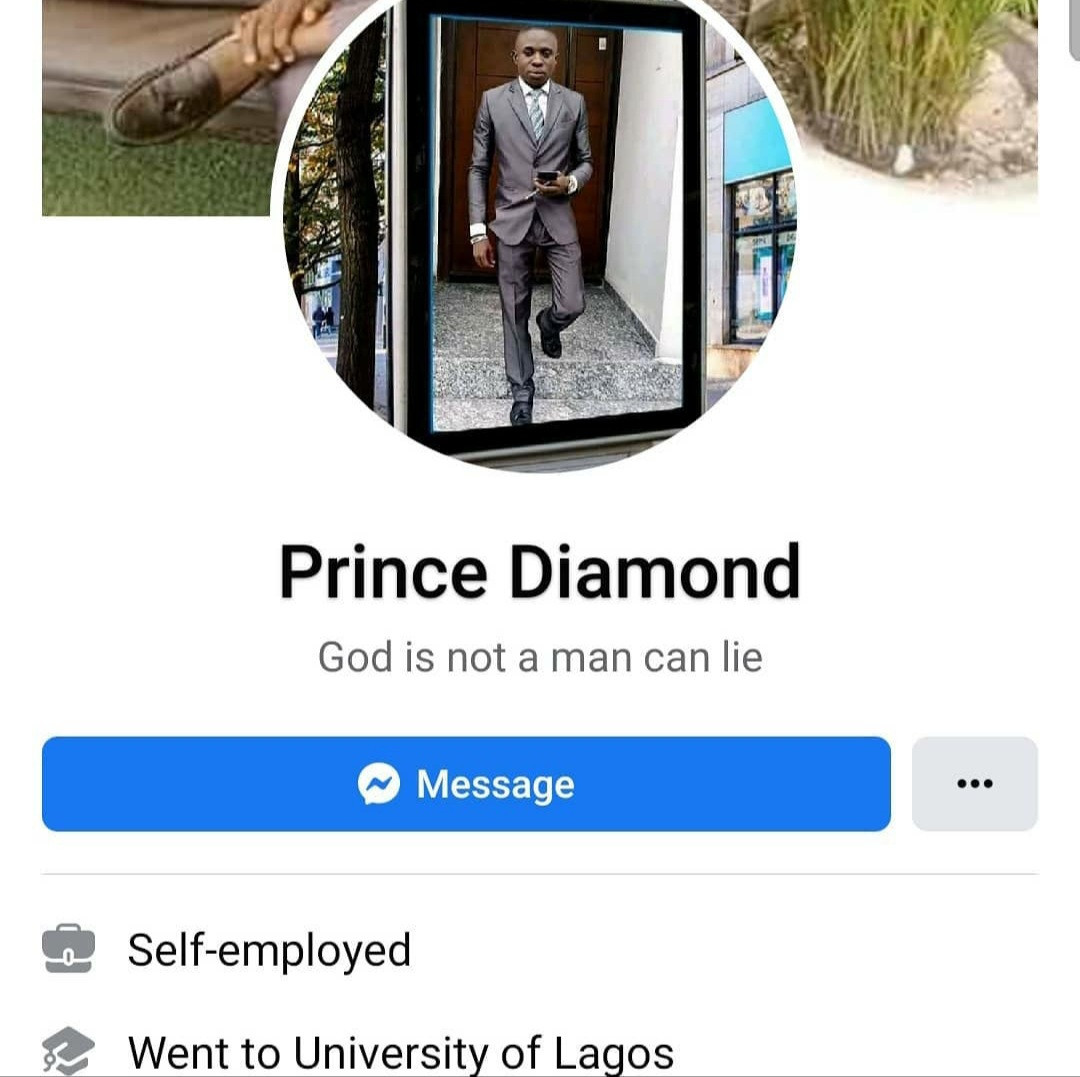
Task: Tap the divider line above the intro section
Action: point(540,869)
